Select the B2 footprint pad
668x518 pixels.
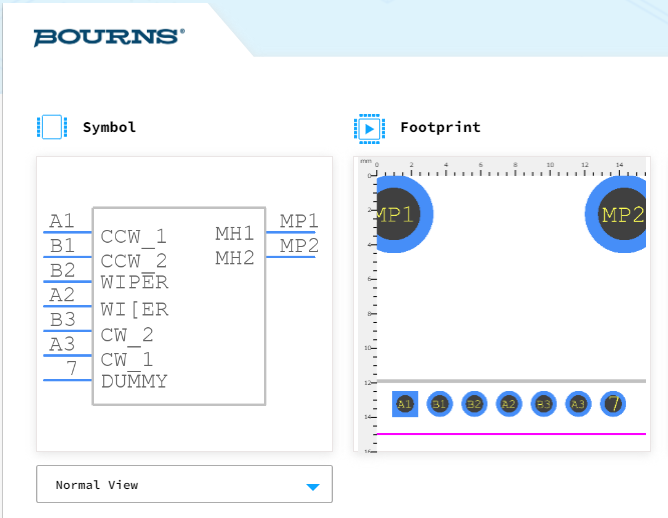[474, 404]
